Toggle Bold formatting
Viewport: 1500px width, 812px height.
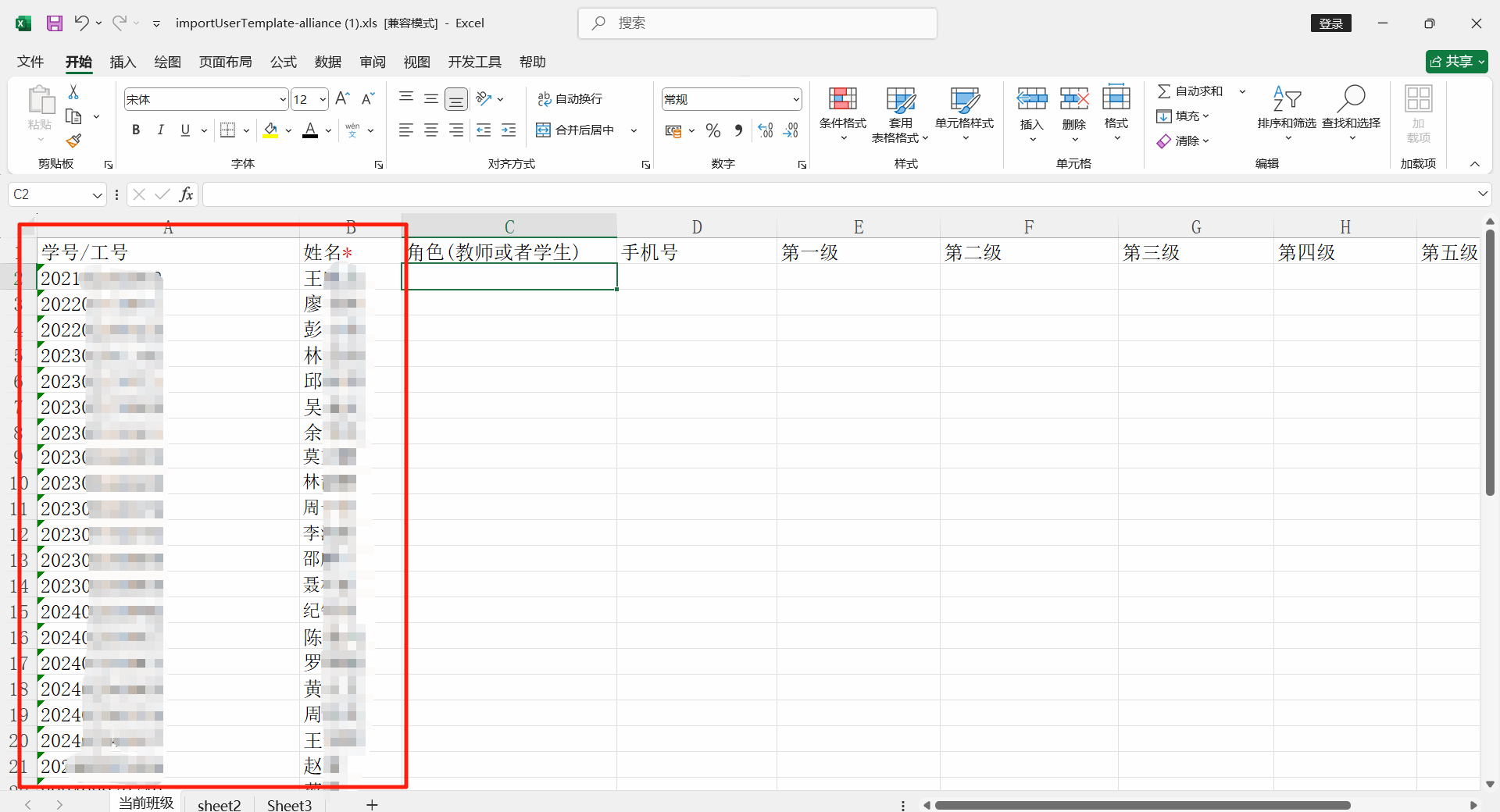pyautogui.click(x=136, y=130)
